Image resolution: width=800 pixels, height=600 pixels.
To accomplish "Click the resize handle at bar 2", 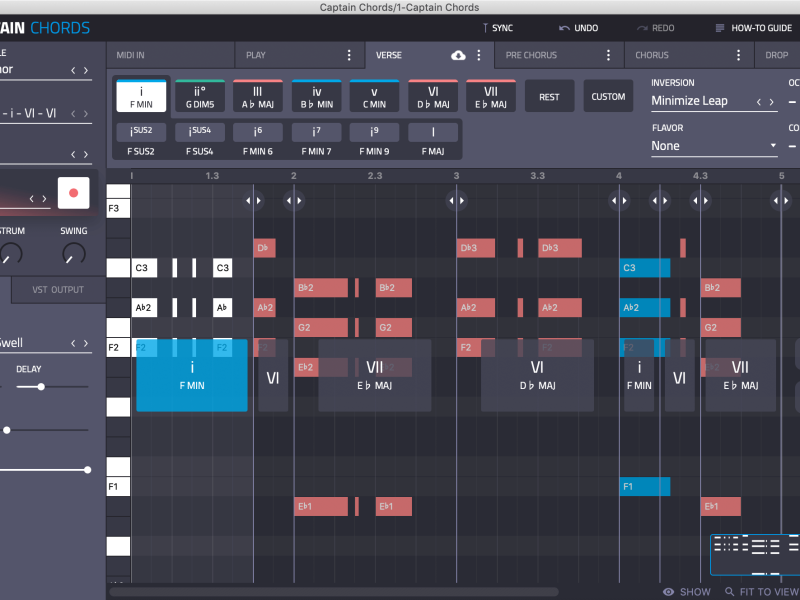I will coord(294,201).
